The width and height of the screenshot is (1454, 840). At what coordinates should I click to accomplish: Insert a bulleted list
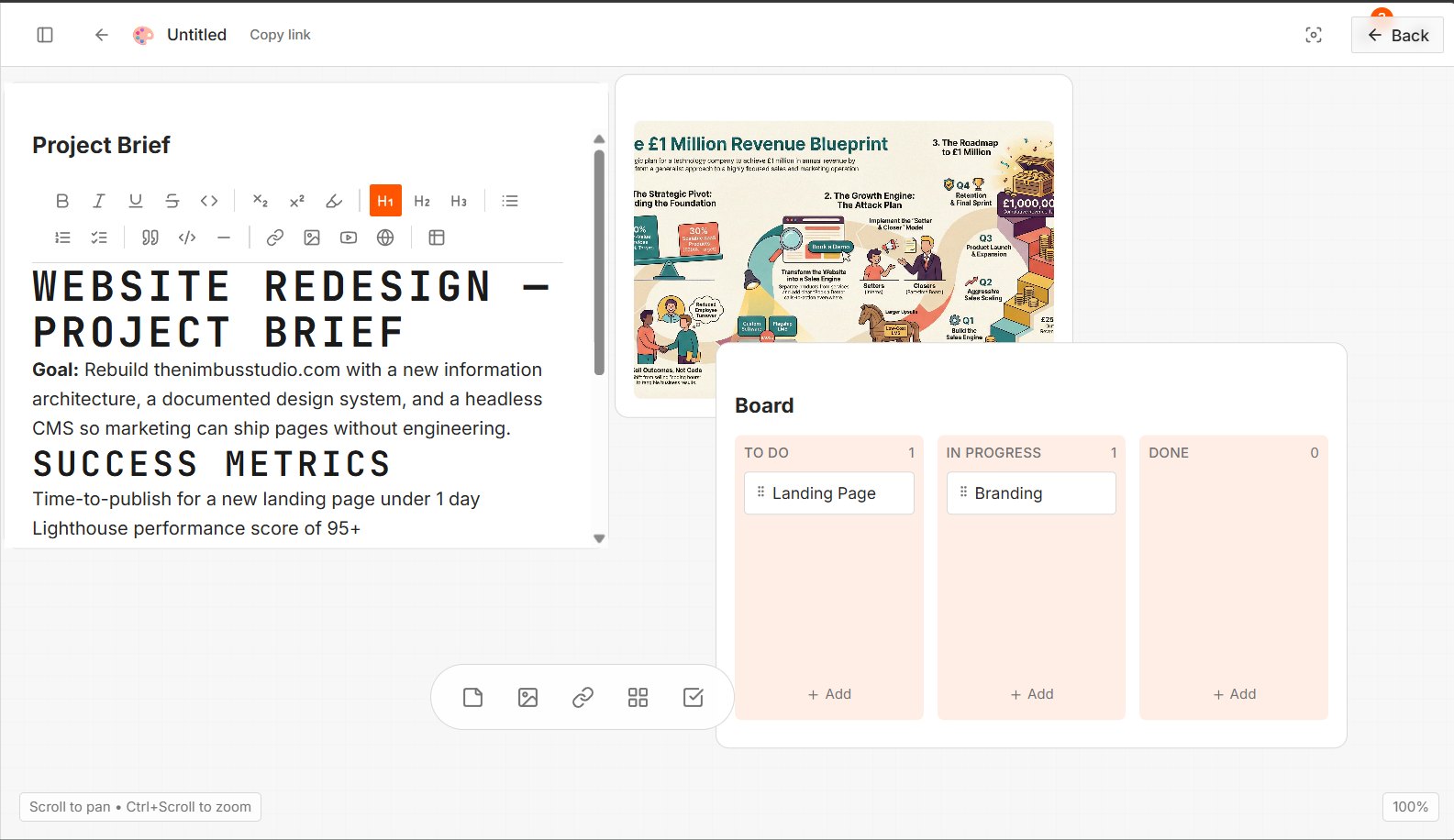click(x=510, y=201)
